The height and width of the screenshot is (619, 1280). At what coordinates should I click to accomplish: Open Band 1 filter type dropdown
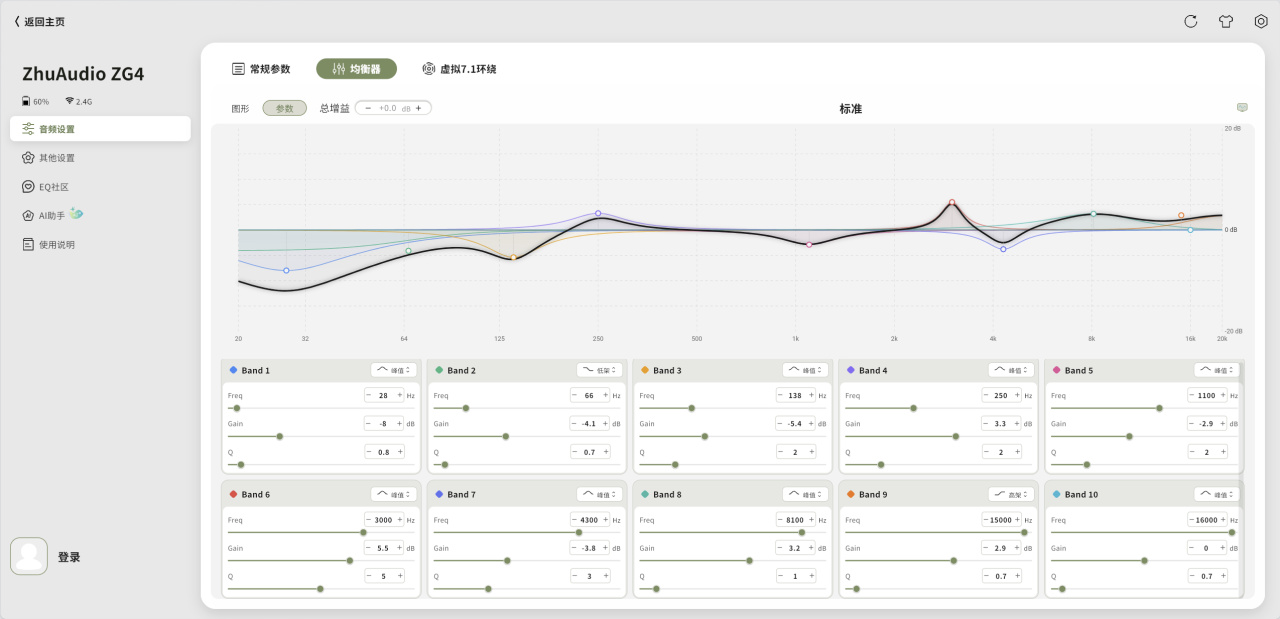(x=394, y=370)
